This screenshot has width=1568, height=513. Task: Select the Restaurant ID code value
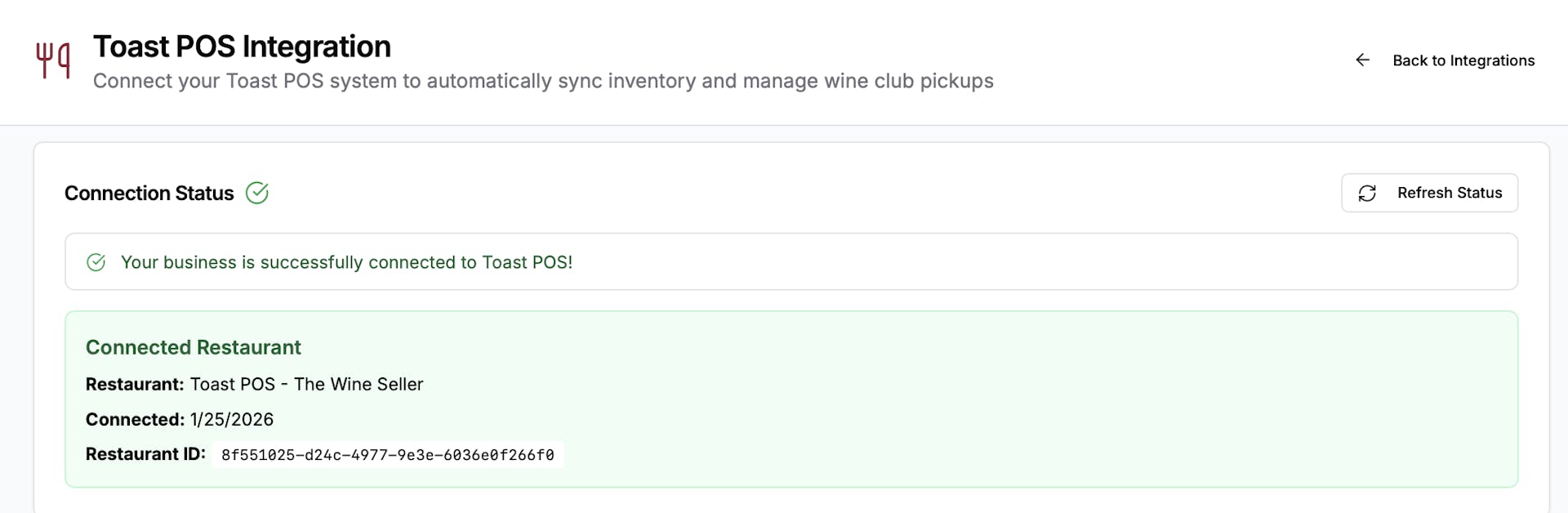tap(387, 455)
